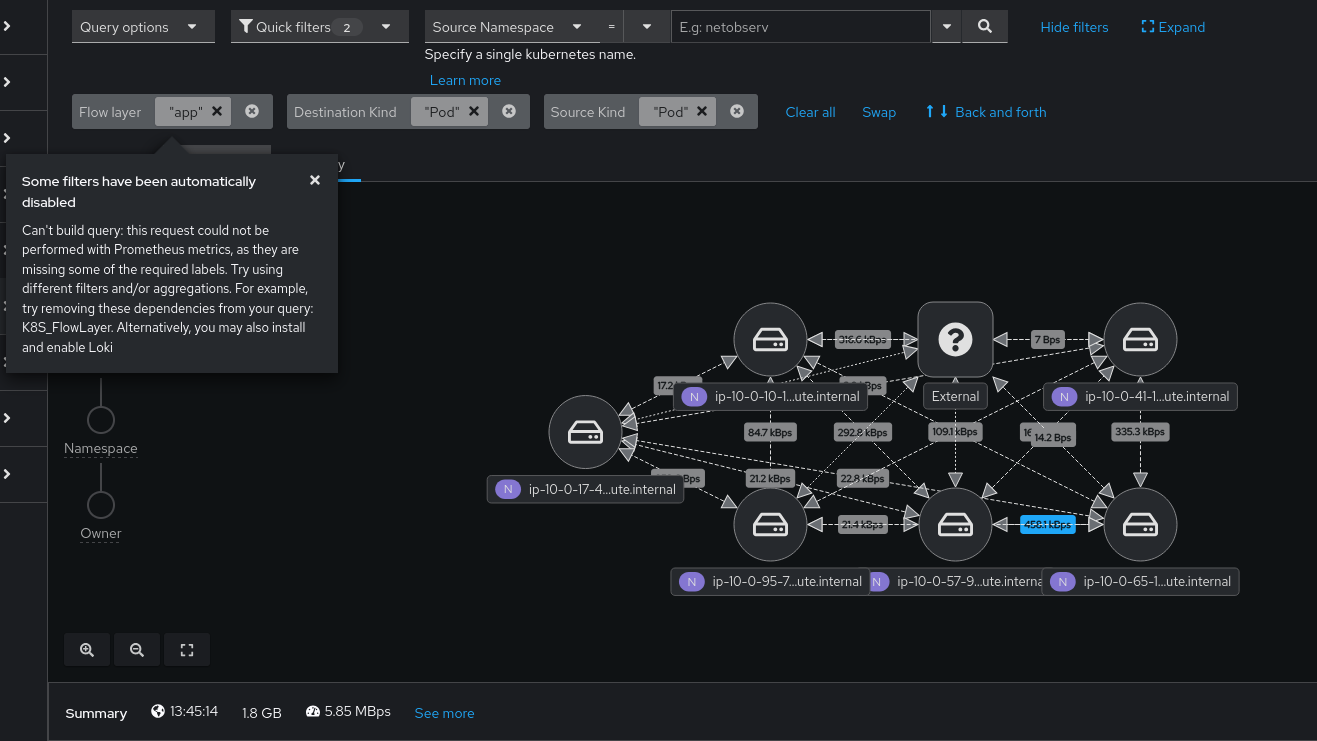Zoom out of the topology graph

click(137, 650)
